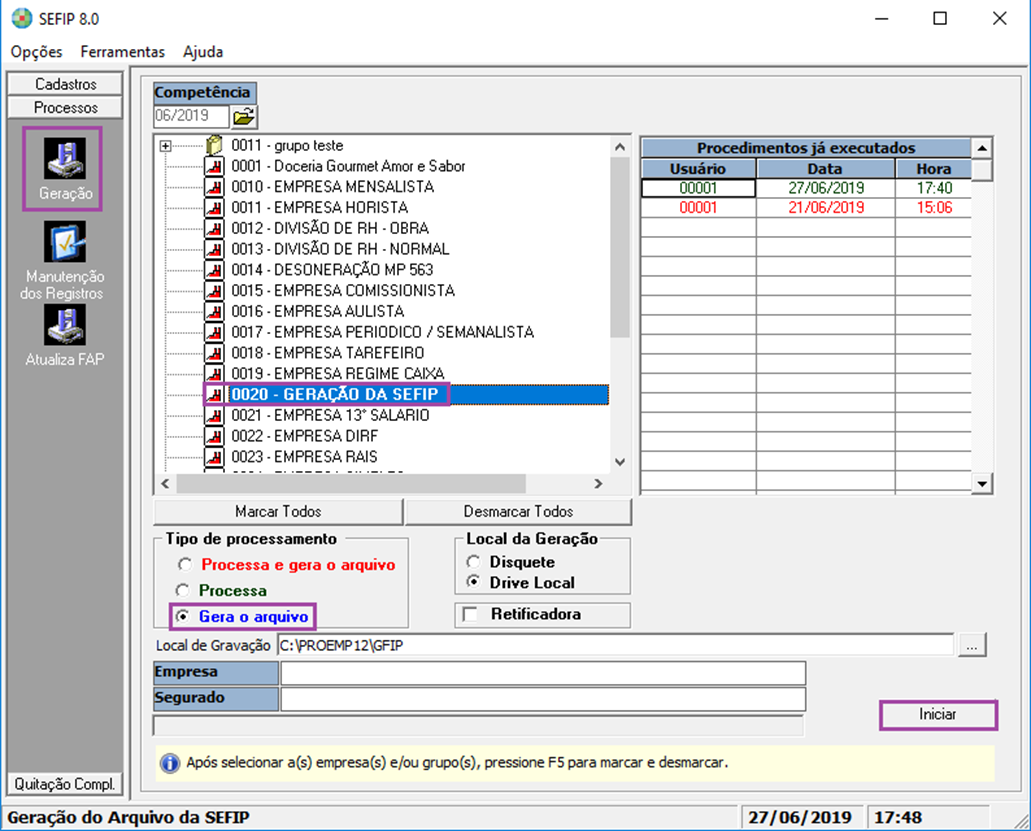Image resolution: width=1031 pixels, height=831 pixels.
Task: Expand the Quitação Compl. sidebar section
Action: click(x=65, y=783)
